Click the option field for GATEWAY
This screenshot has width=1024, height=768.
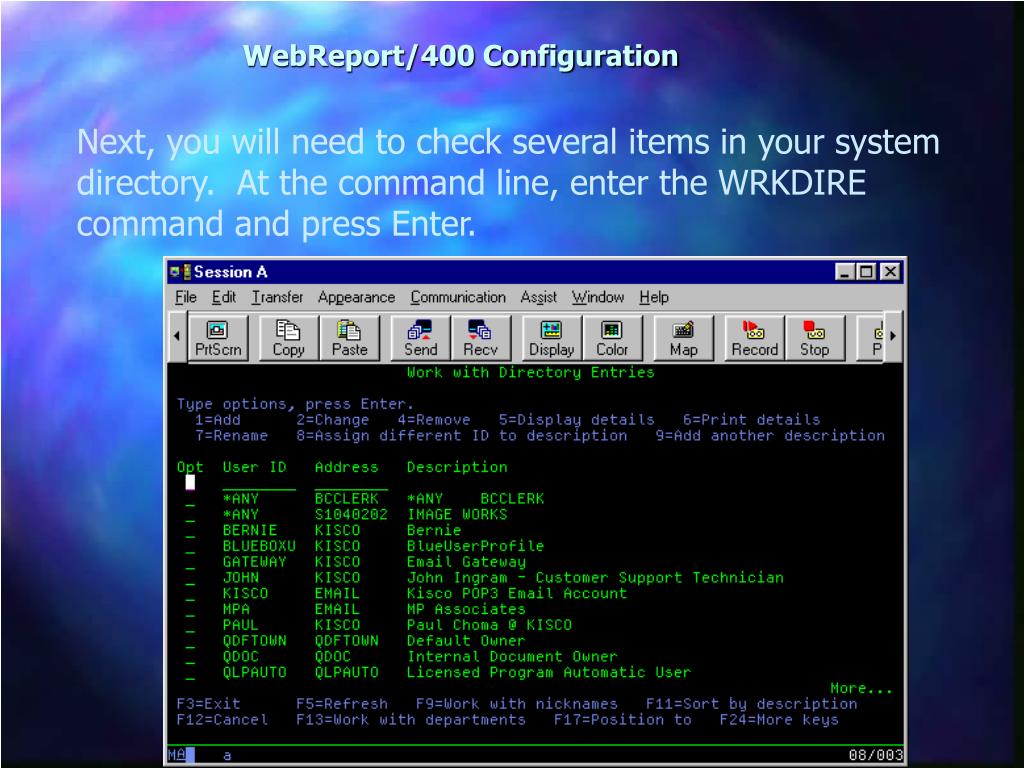(x=190, y=562)
